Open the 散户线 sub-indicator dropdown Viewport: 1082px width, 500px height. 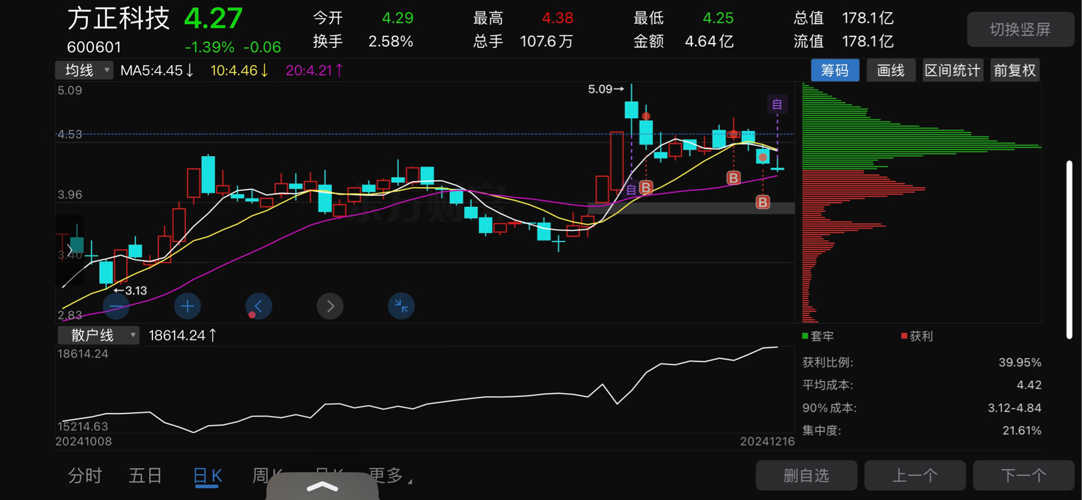tap(98, 335)
